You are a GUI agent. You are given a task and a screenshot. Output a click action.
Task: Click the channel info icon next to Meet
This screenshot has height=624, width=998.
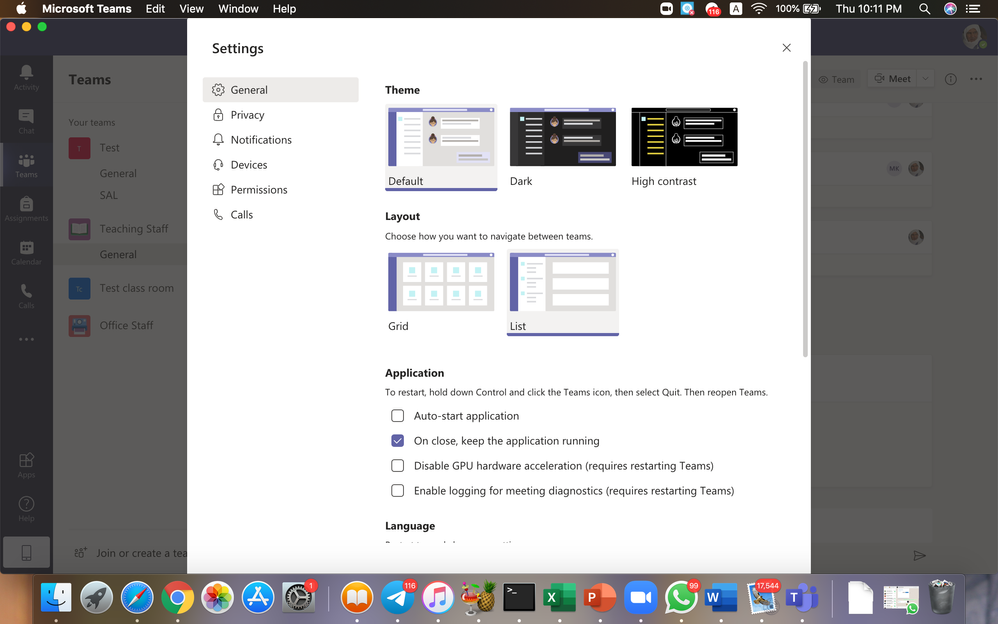(950, 79)
